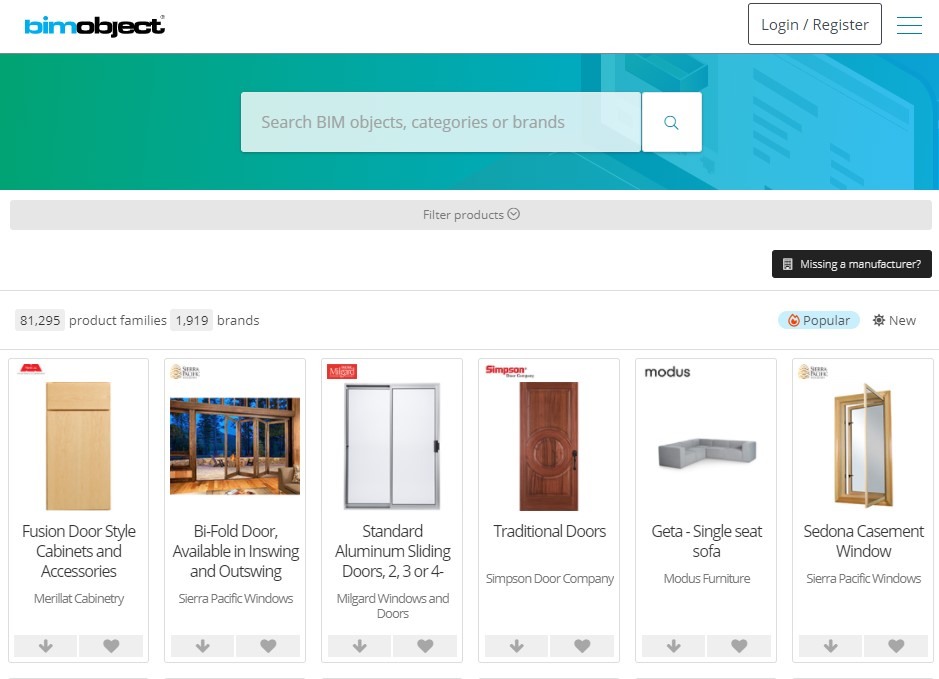Image resolution: width=939 pixels, height=679 pixels.
Task: Click the bimobject logo
Action: tap(95, 26)
